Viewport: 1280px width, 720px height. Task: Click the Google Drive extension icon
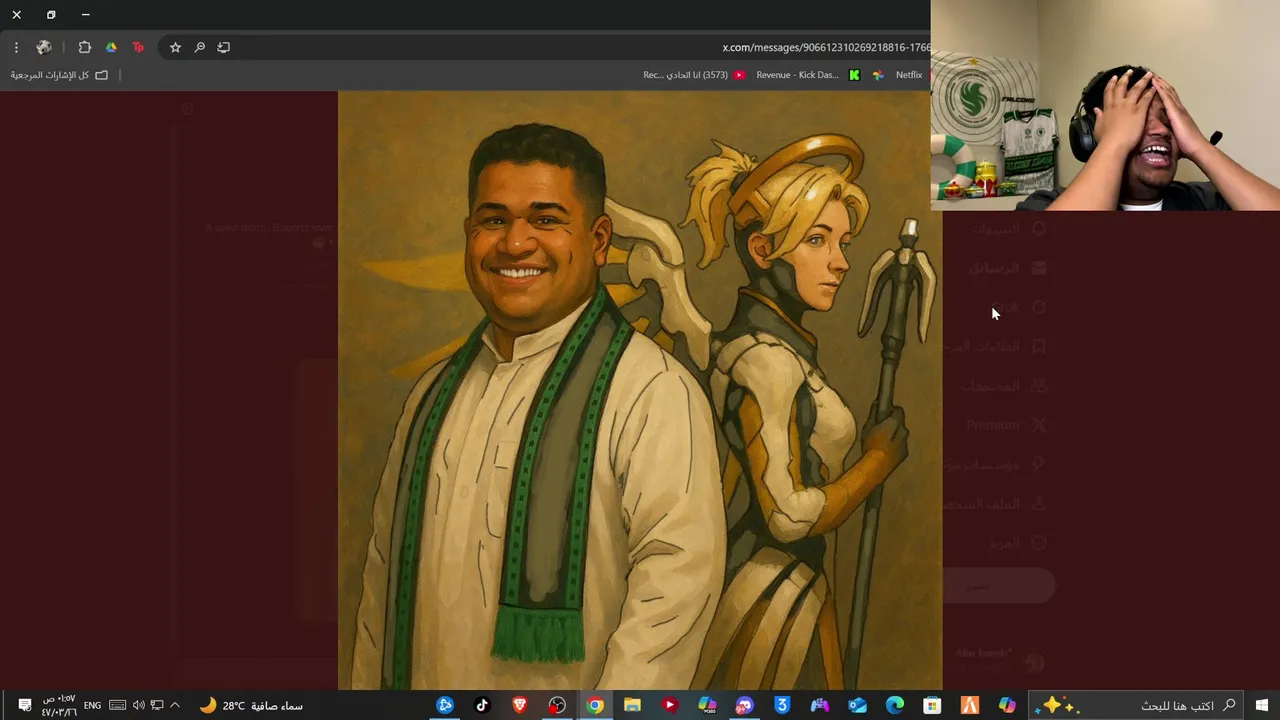pos(111,47)
